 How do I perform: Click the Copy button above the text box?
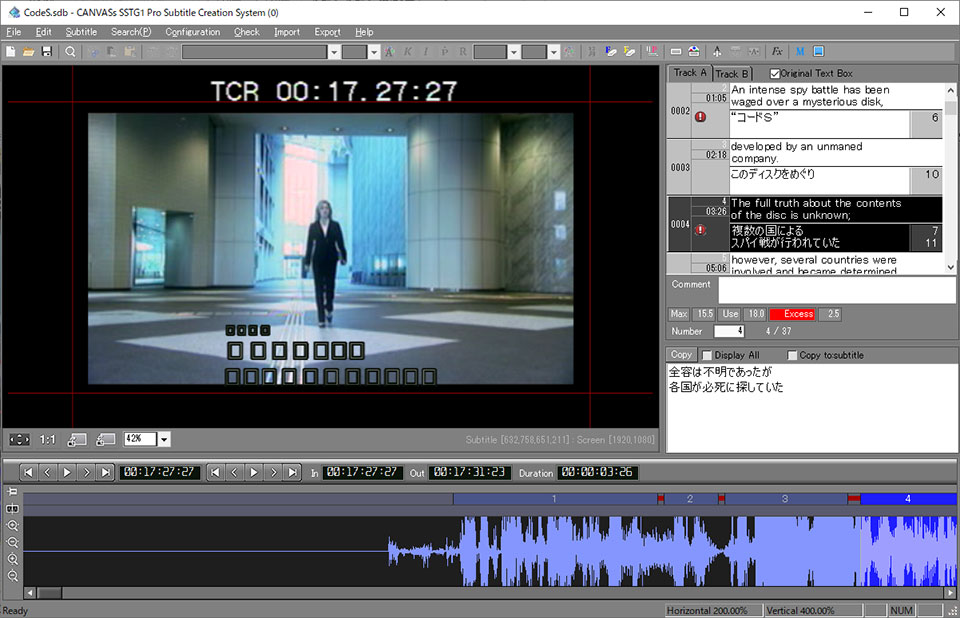point(681,355)
